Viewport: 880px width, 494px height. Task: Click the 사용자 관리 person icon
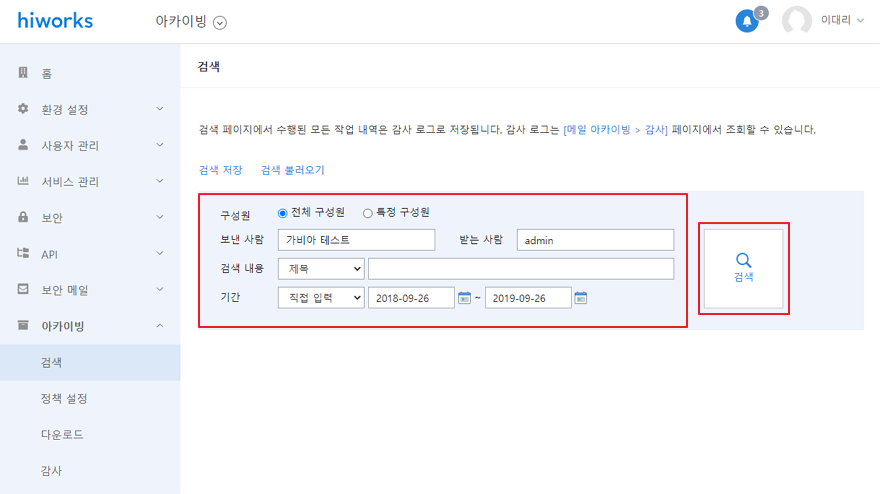point(23,144)
